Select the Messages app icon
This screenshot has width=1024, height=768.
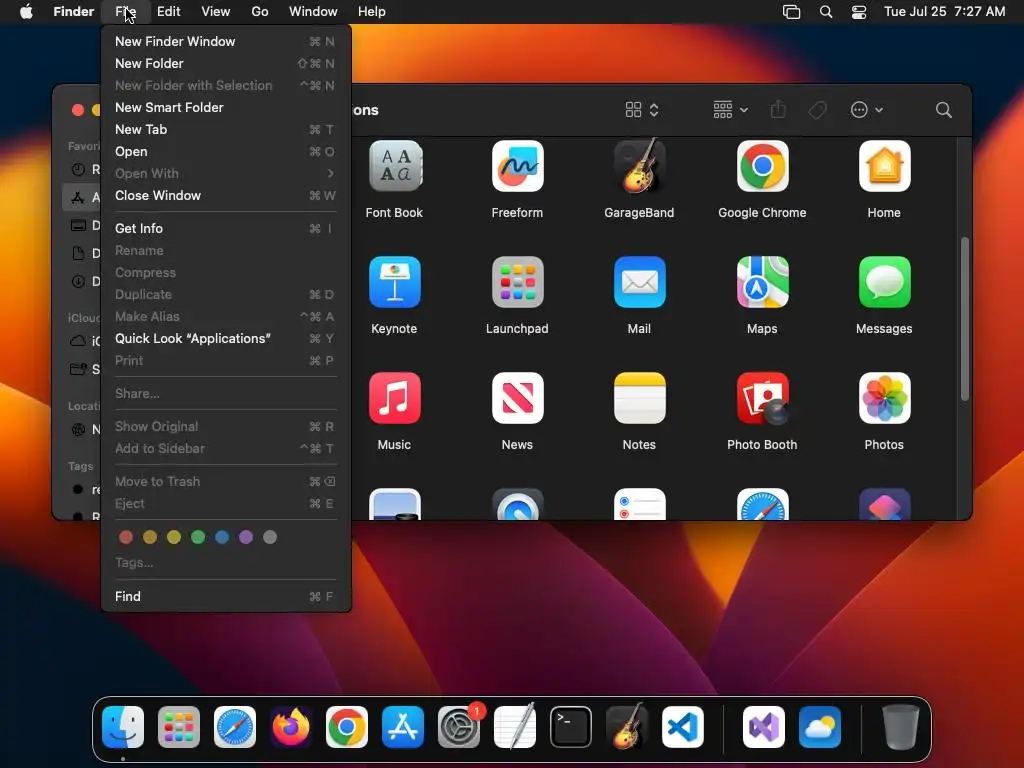[x=884, y=282]
